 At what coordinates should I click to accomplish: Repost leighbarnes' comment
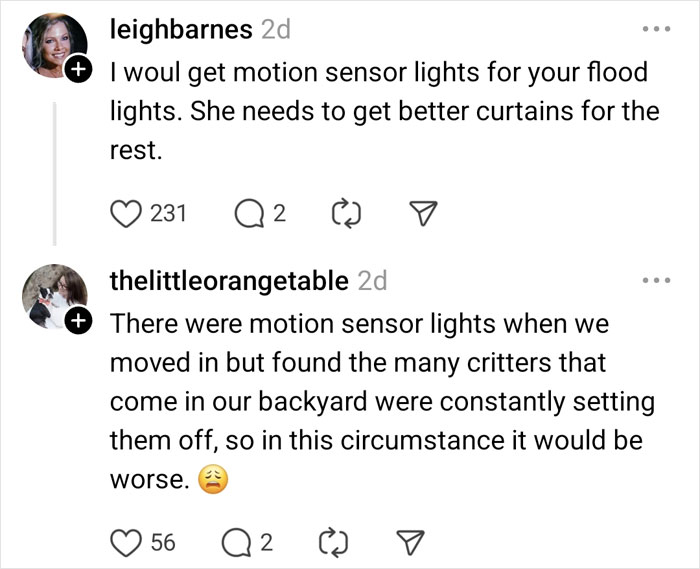340,213
